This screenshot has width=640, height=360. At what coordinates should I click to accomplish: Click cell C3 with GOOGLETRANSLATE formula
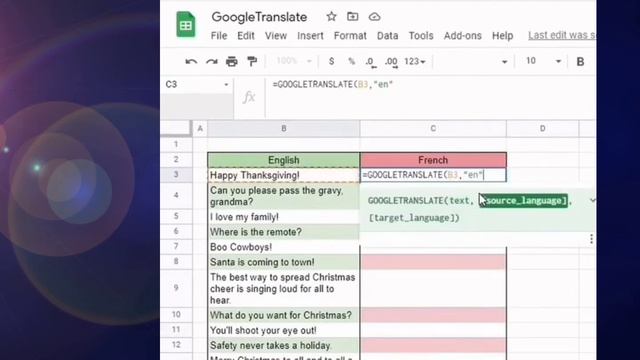(x=433, y=175)
